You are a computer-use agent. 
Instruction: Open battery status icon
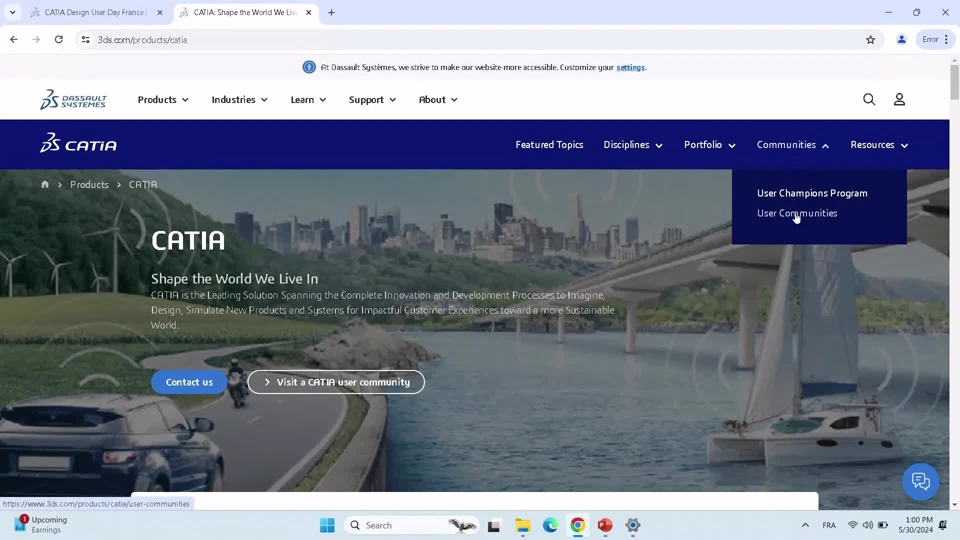click(883, 525)
